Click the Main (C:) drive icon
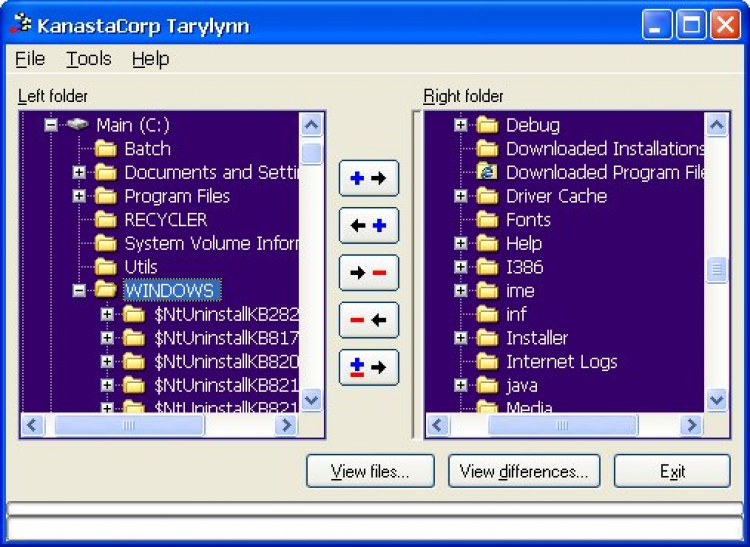Viewport: 750px width, 547px height. (77, 125)
